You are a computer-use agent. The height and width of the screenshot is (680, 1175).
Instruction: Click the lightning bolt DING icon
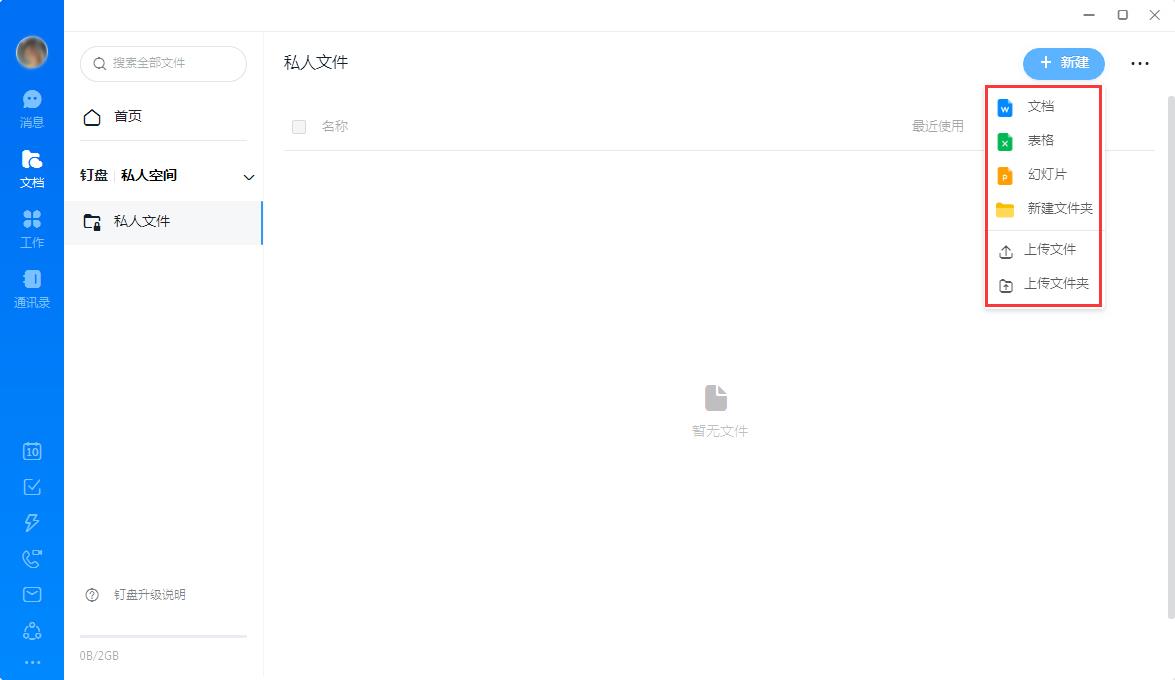31,523
